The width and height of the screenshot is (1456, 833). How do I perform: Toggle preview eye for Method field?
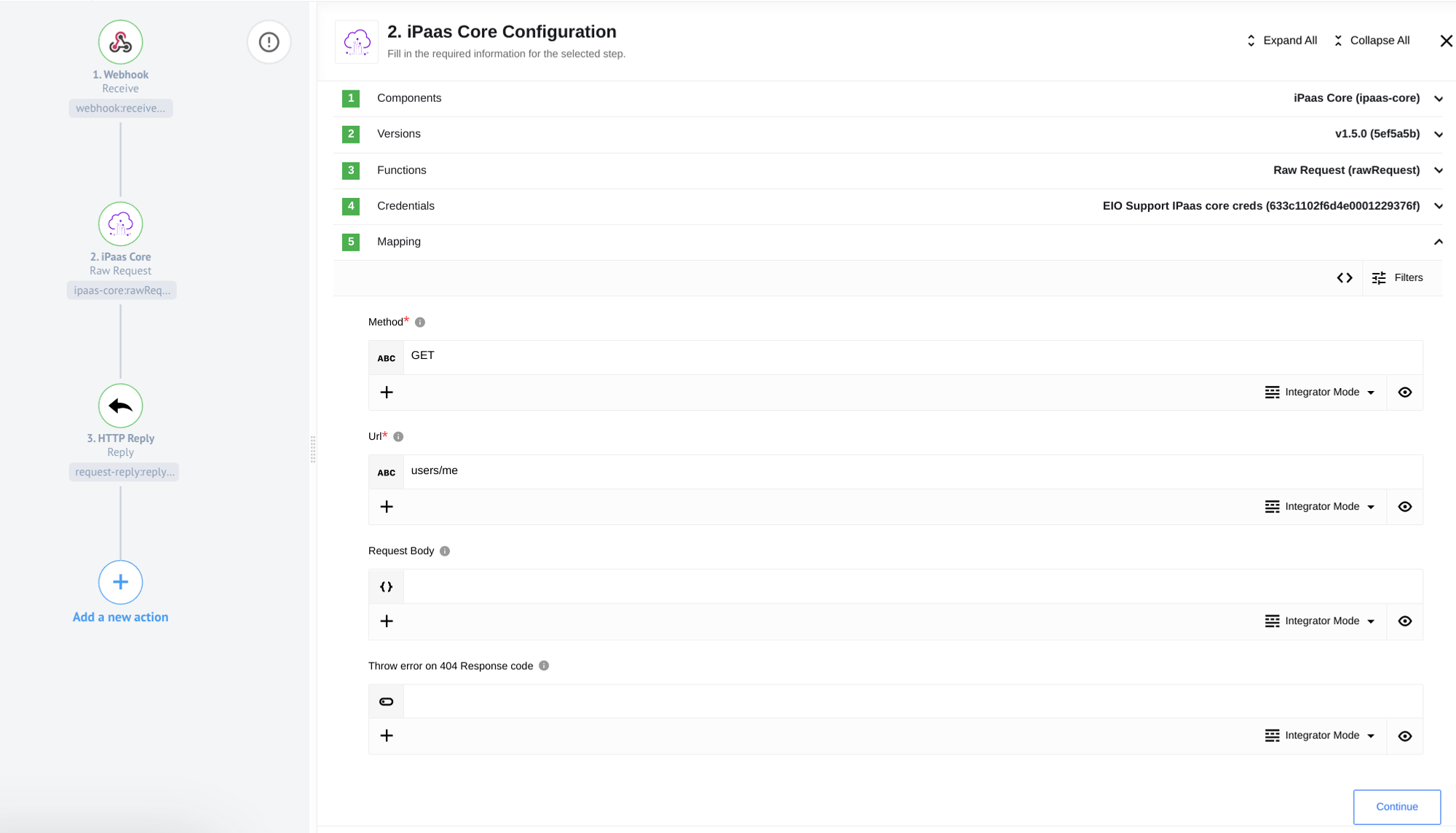coord(1405,392)
